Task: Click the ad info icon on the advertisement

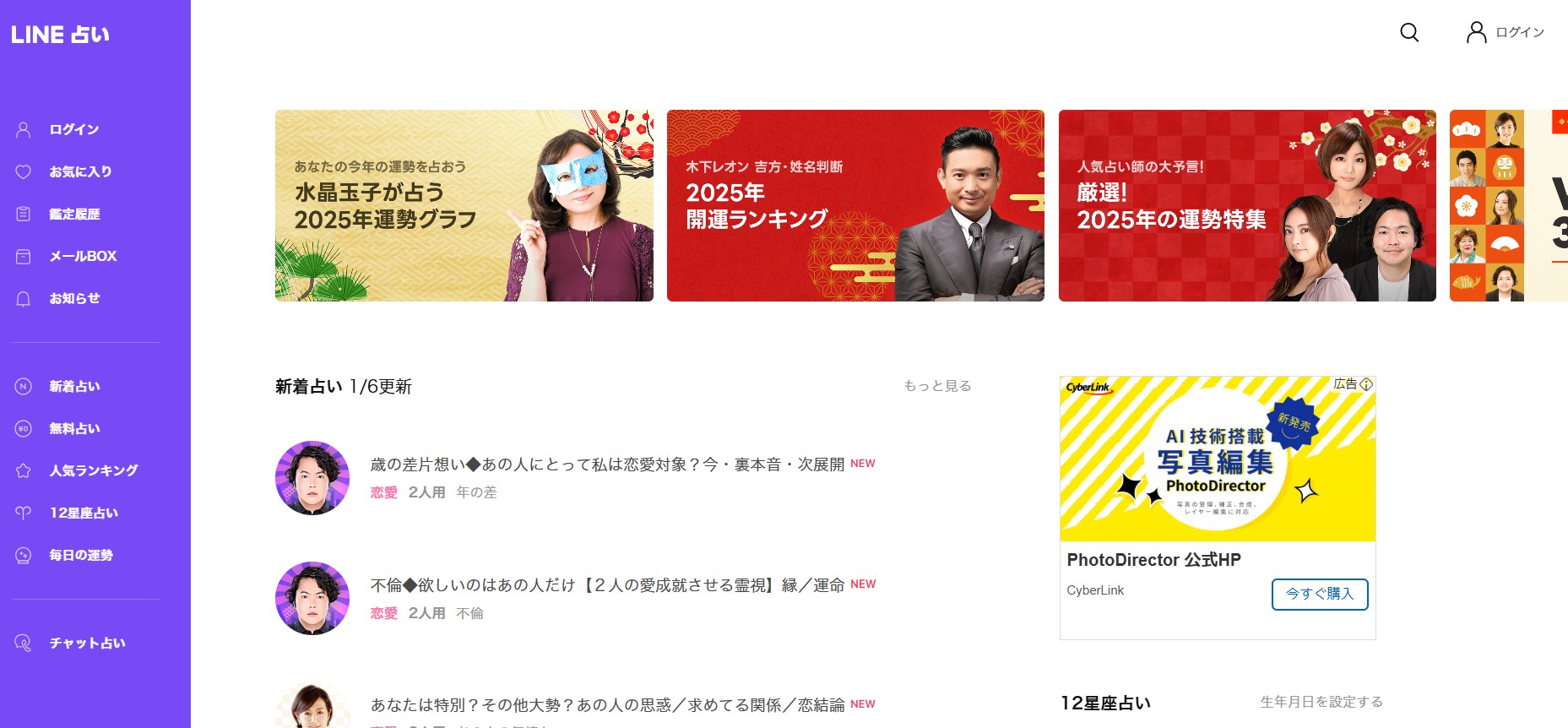Action: 1366,384
